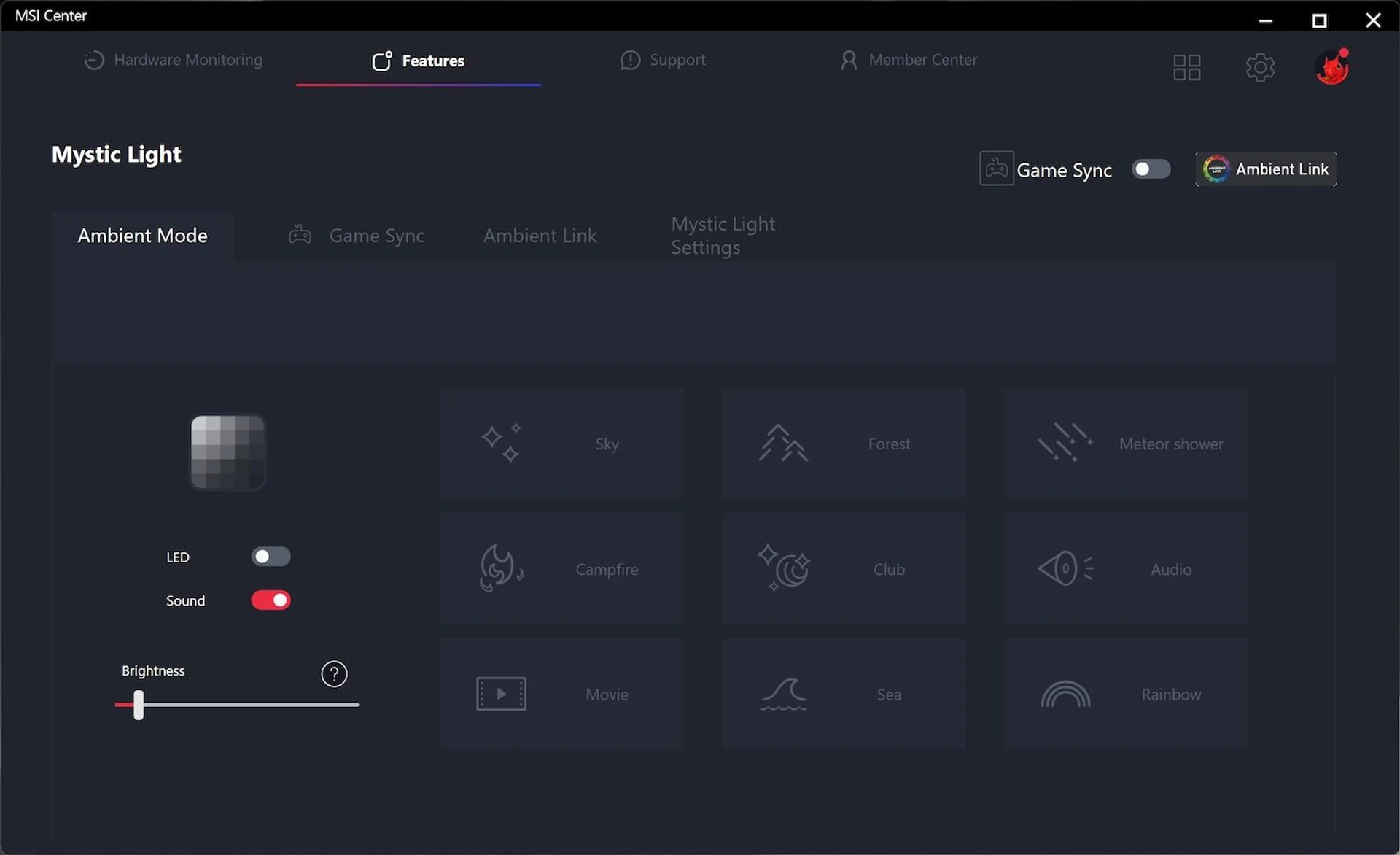Open the Ambient Link sub-tab
Screen dimensions: 1400x855
[540, 236]
